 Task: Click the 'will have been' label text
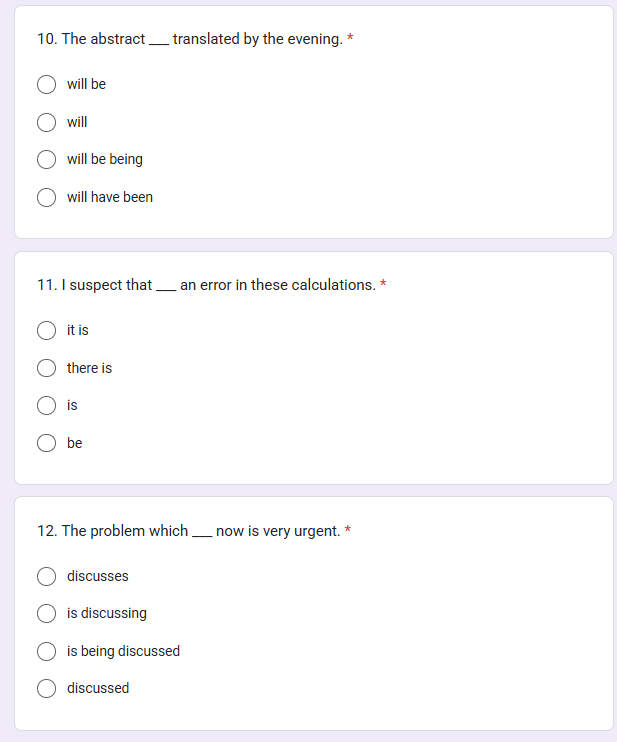110,197
